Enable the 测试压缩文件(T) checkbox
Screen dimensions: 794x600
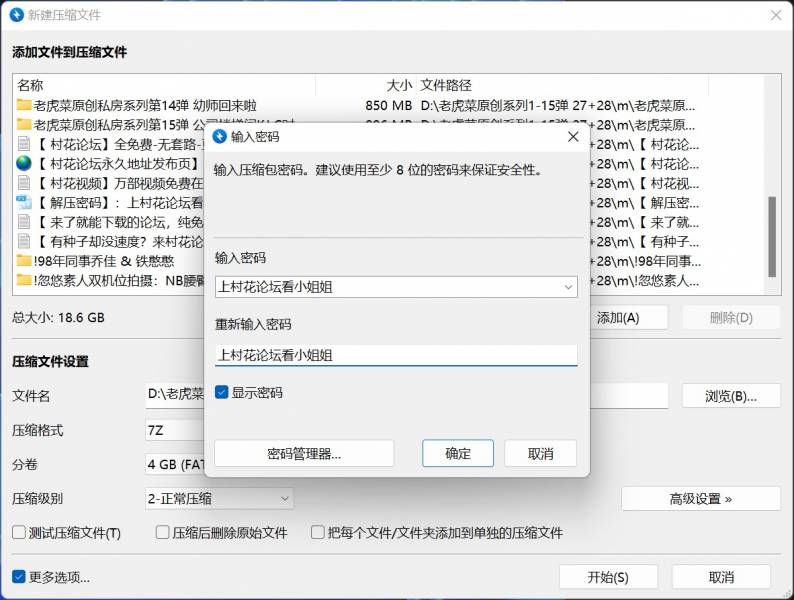19,533
